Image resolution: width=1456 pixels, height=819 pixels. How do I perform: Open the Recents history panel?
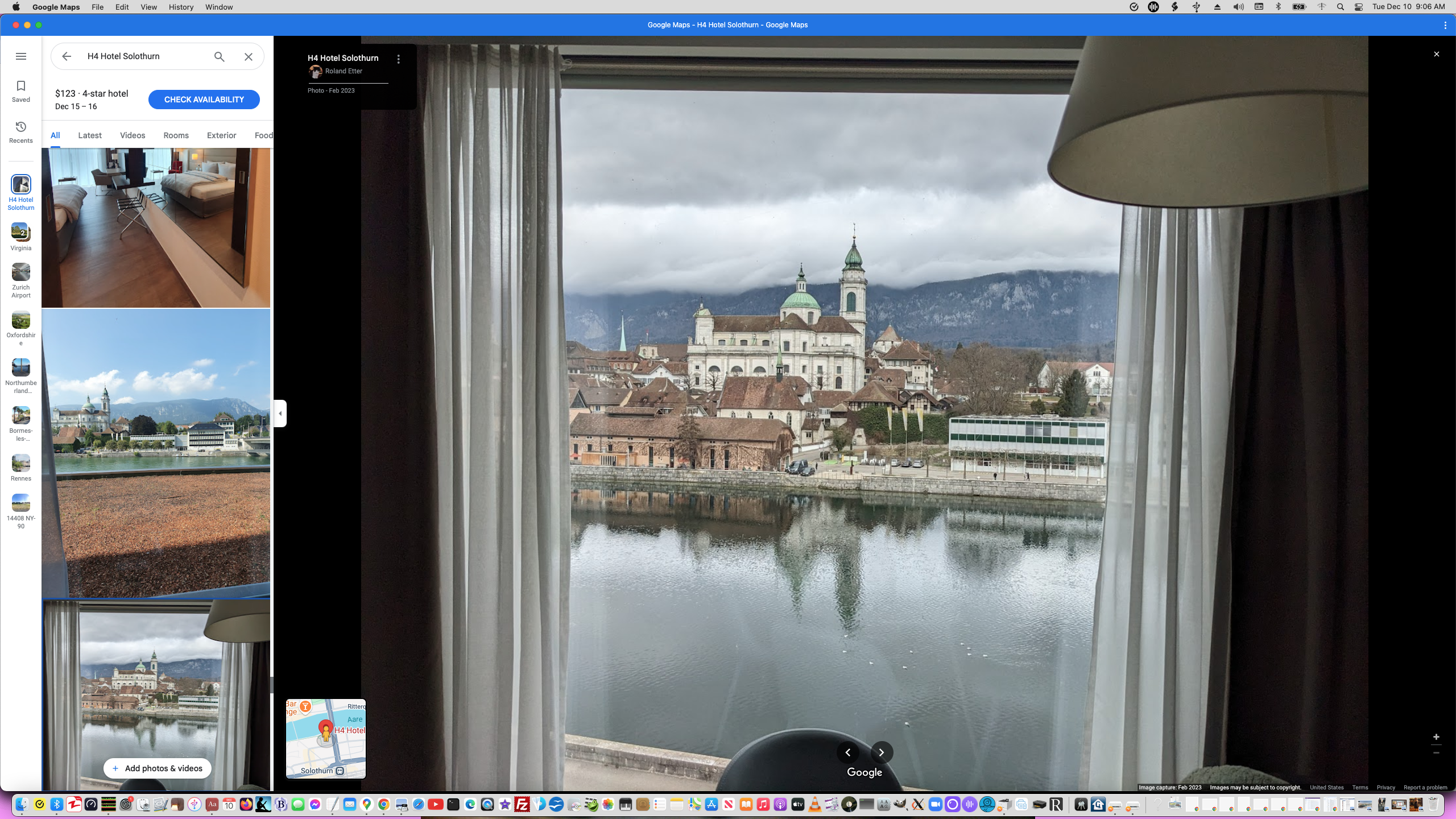coord(21,132)
